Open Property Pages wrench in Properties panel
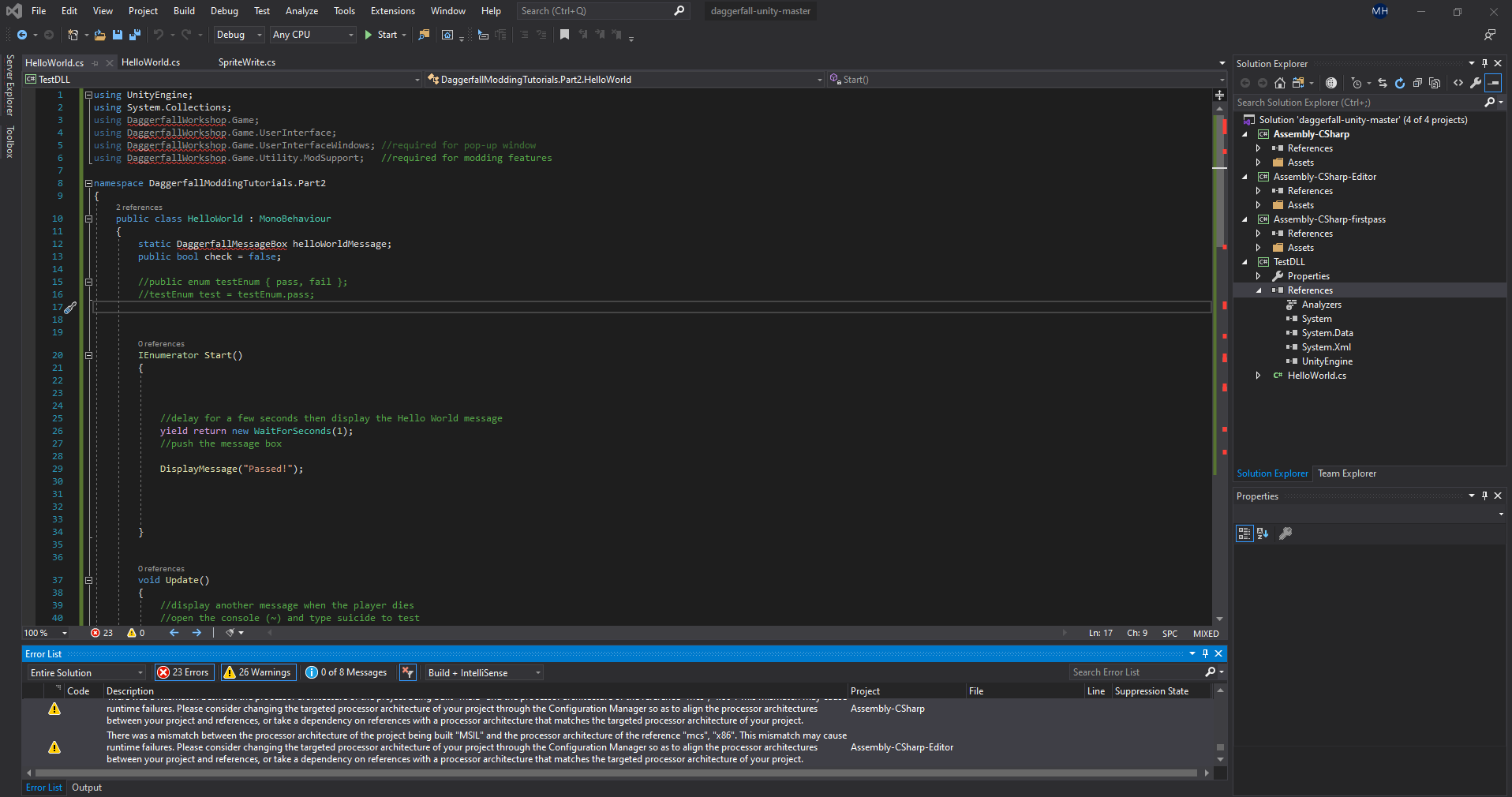The image size is (1512, 797). [1286, 533]
